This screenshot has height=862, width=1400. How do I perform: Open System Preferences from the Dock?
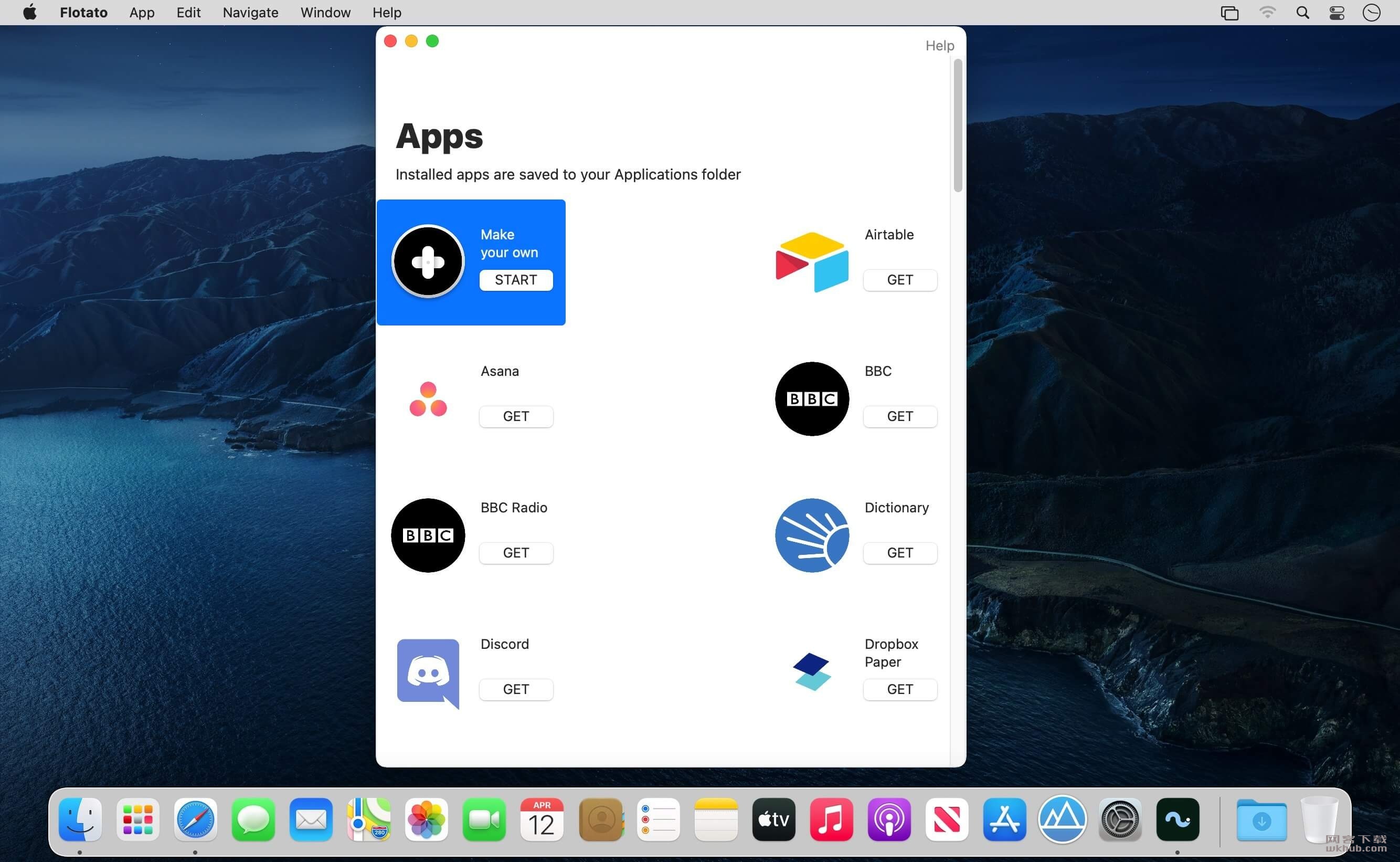coord(1121,820)
